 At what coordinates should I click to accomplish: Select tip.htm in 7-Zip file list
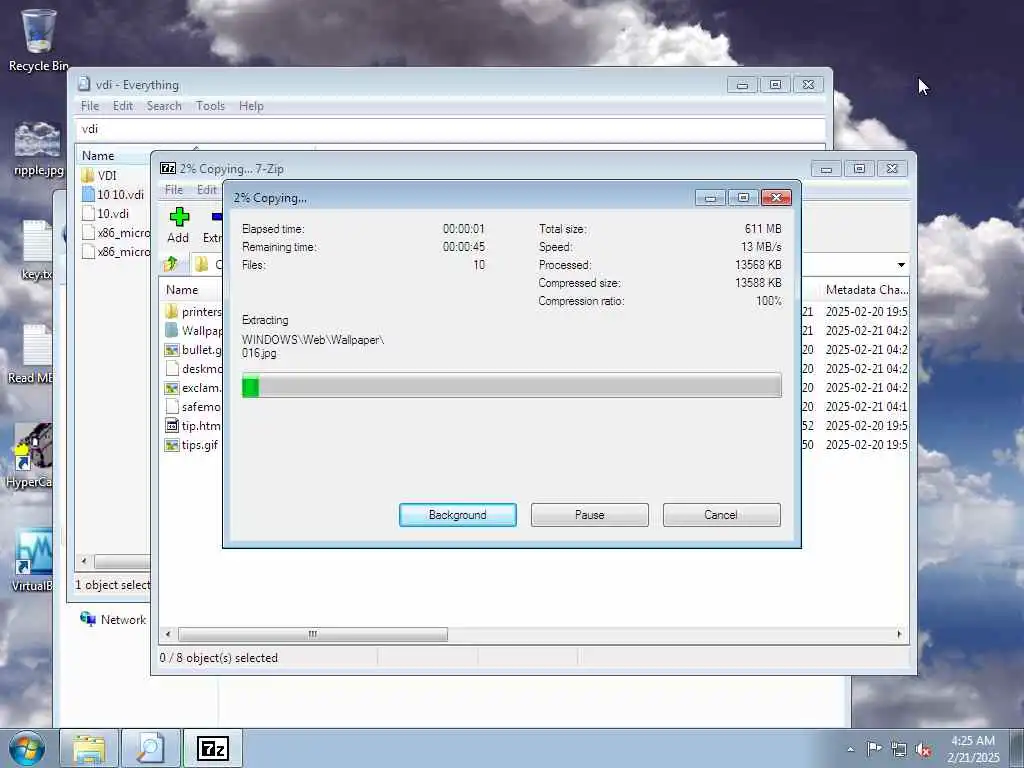[193, 425]
